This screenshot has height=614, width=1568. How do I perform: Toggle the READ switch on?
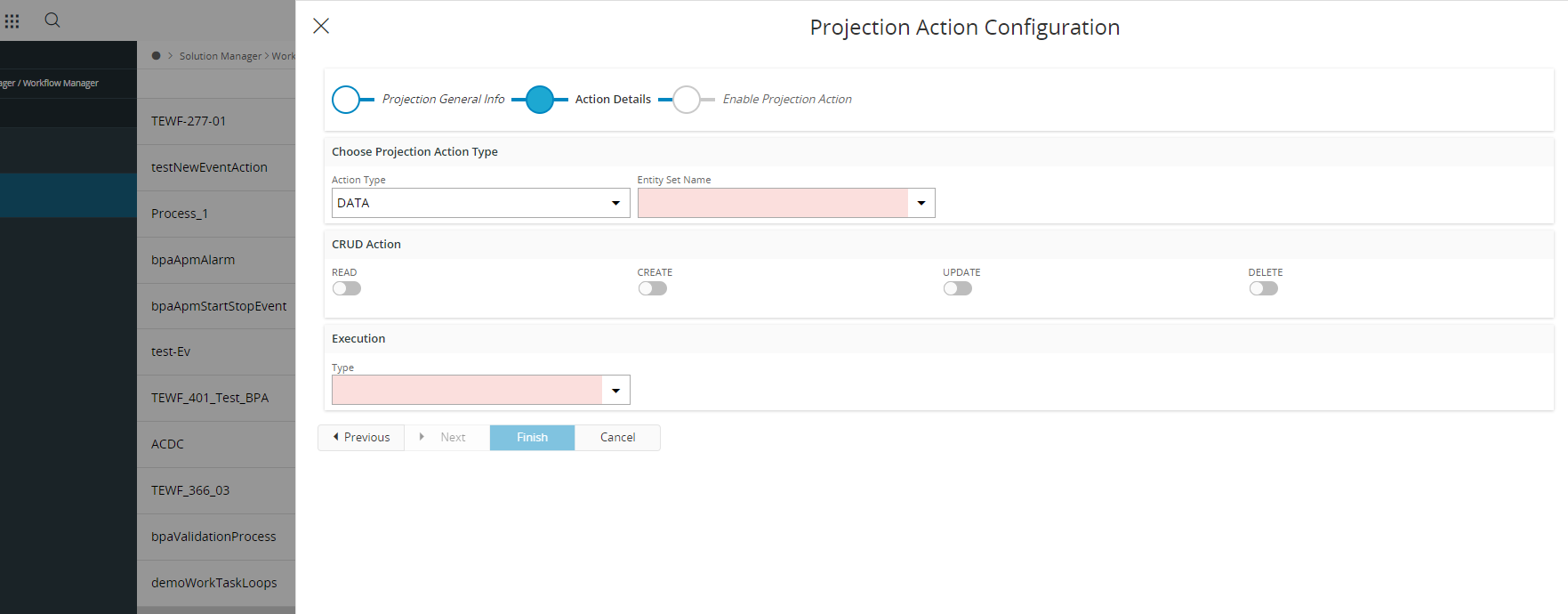(347, 288)
